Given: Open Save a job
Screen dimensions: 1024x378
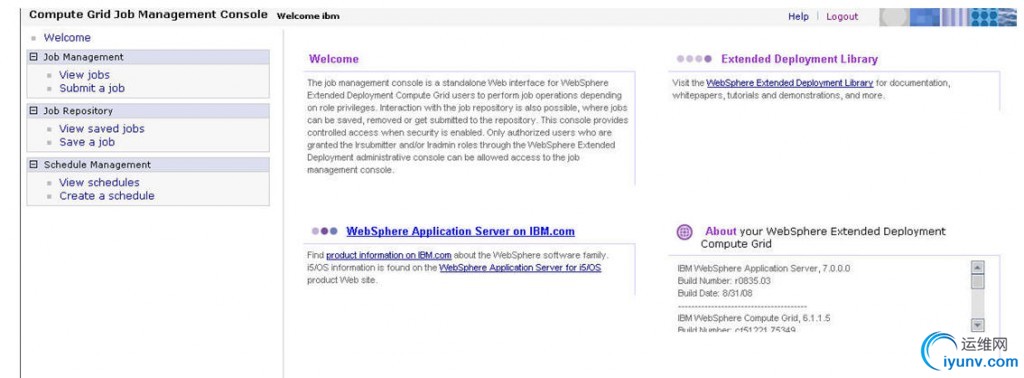Looking at the screenshot, I should pyautogui.click(x=87, y=142).
